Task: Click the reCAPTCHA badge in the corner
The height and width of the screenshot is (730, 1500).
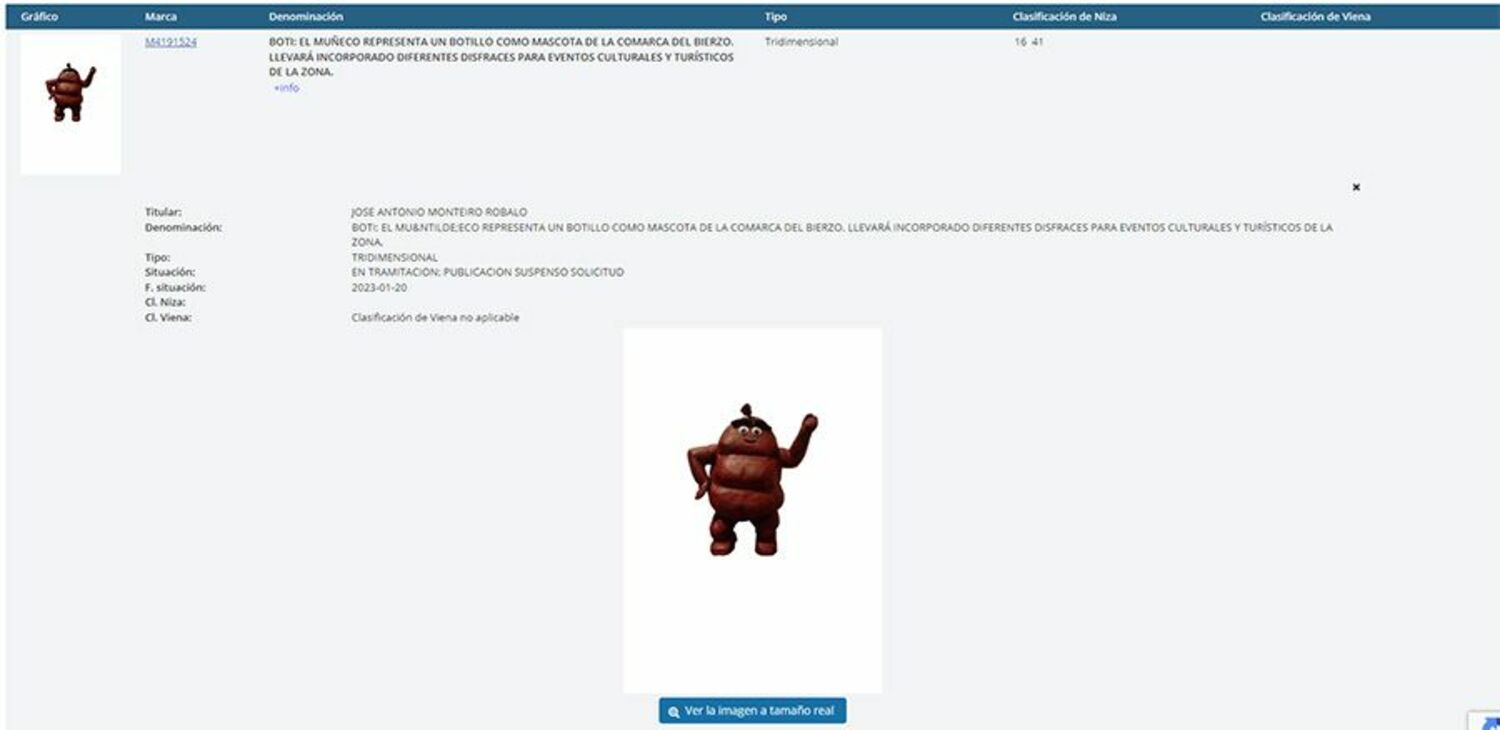Action: [1485, 720]
